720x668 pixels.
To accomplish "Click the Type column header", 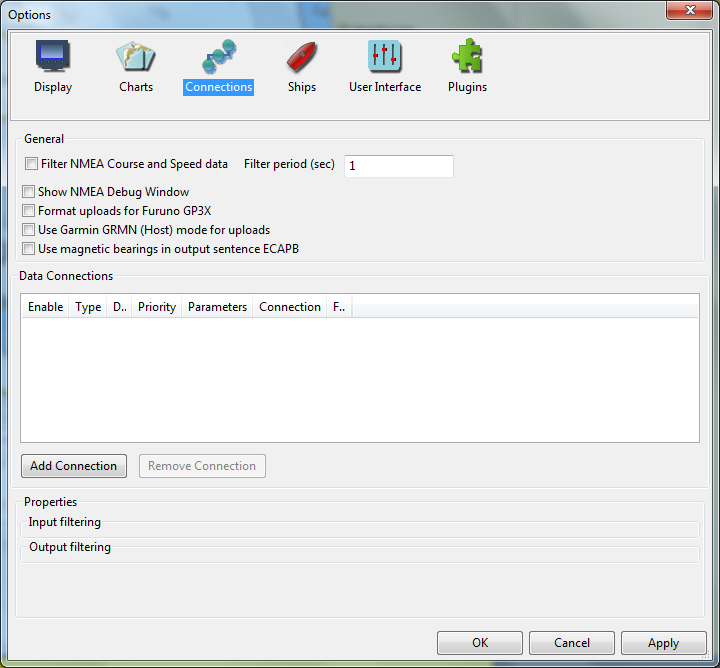I will (x=88, y=307).
